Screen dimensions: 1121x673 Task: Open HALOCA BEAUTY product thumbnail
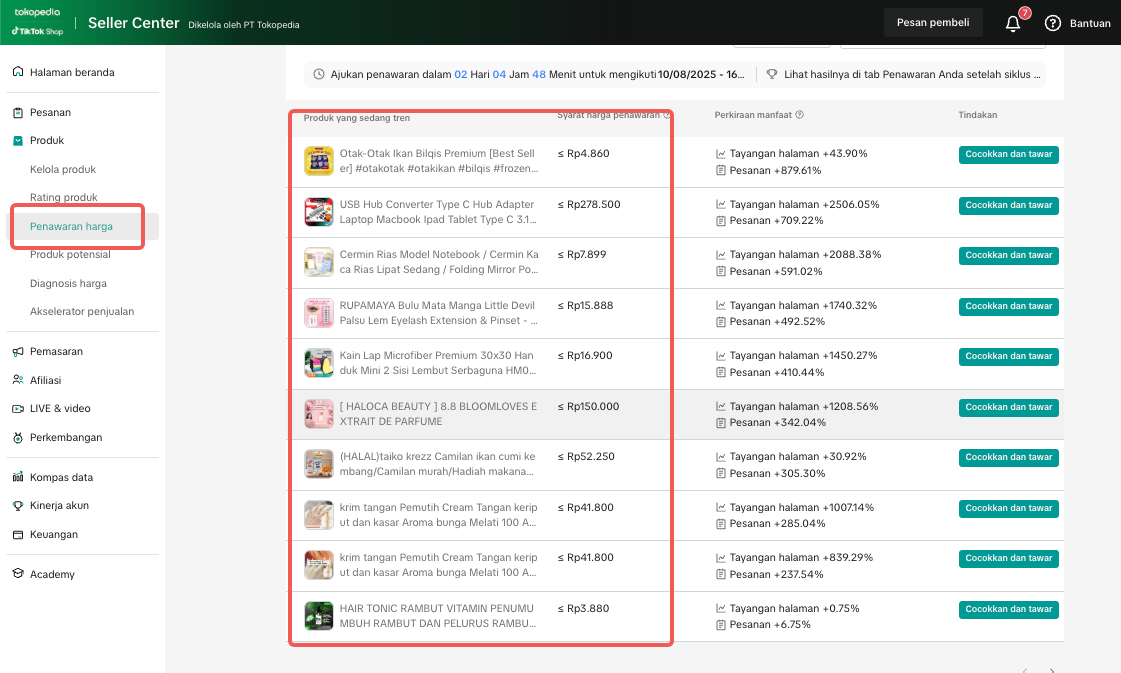pyautogui.click(x=319, y=414)
